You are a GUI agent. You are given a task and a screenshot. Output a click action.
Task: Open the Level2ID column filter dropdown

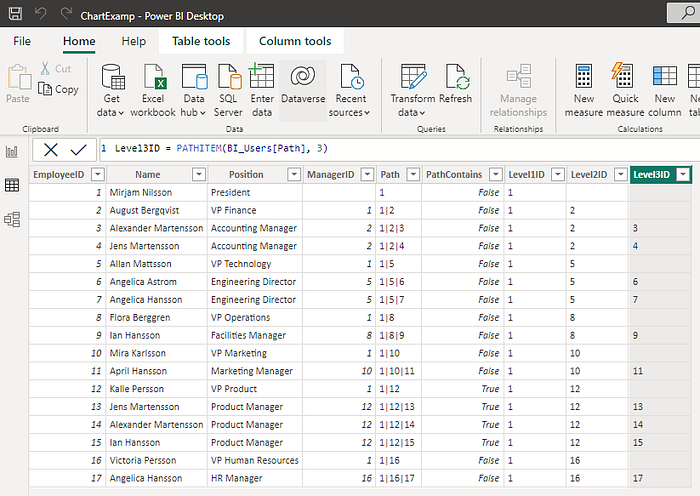click(x=621, y=174)
